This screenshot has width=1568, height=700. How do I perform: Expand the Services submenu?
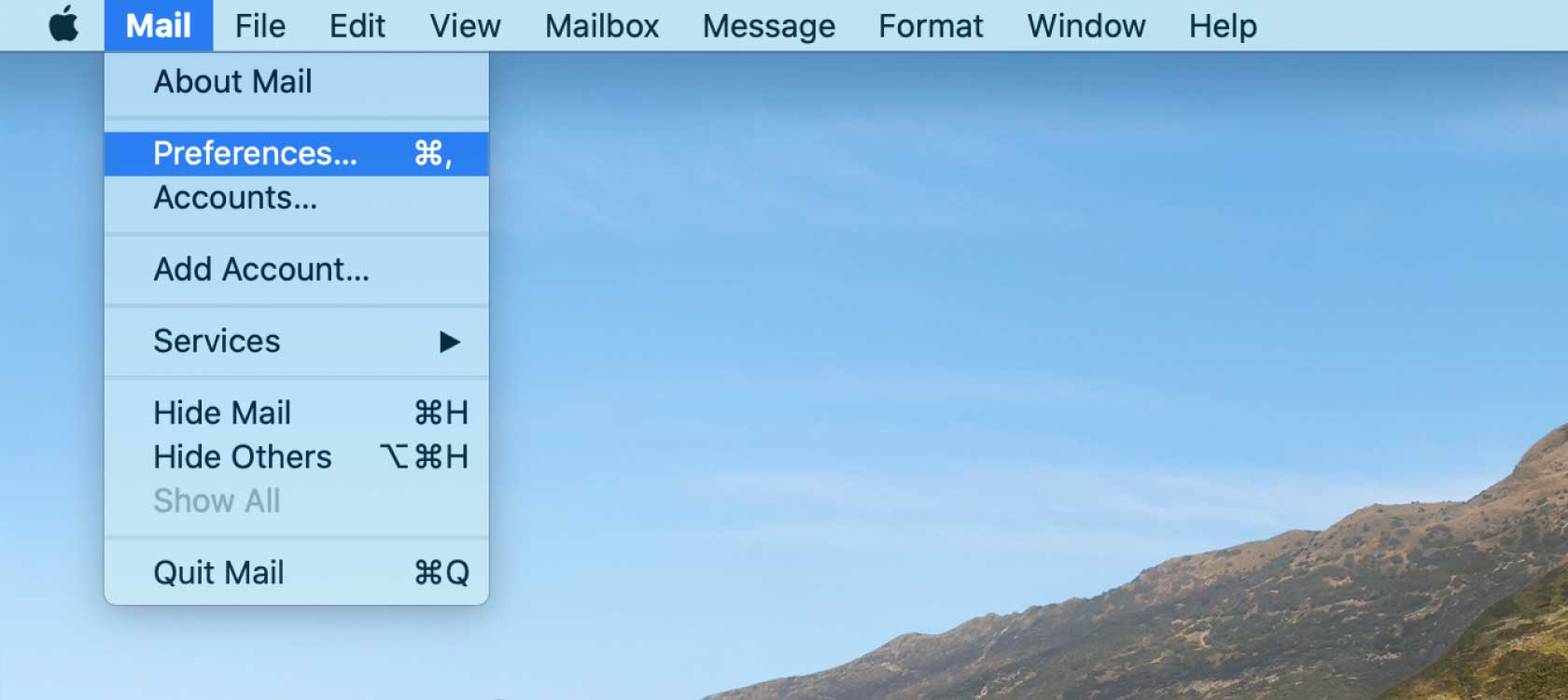(x=297, y=342)
